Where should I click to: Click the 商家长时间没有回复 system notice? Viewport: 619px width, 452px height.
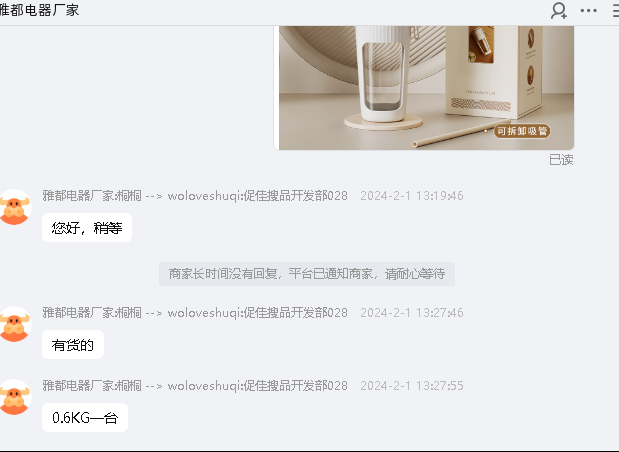307,274
